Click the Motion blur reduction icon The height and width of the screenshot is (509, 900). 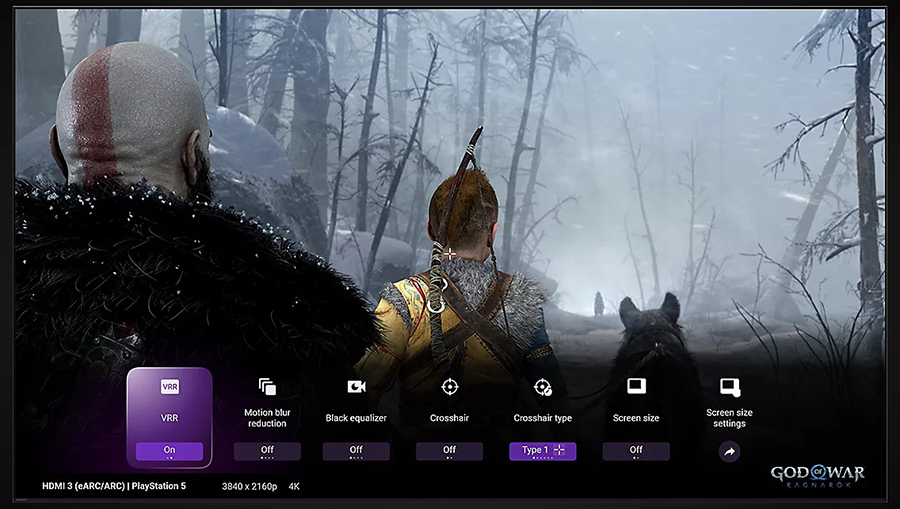pos(267,386)
